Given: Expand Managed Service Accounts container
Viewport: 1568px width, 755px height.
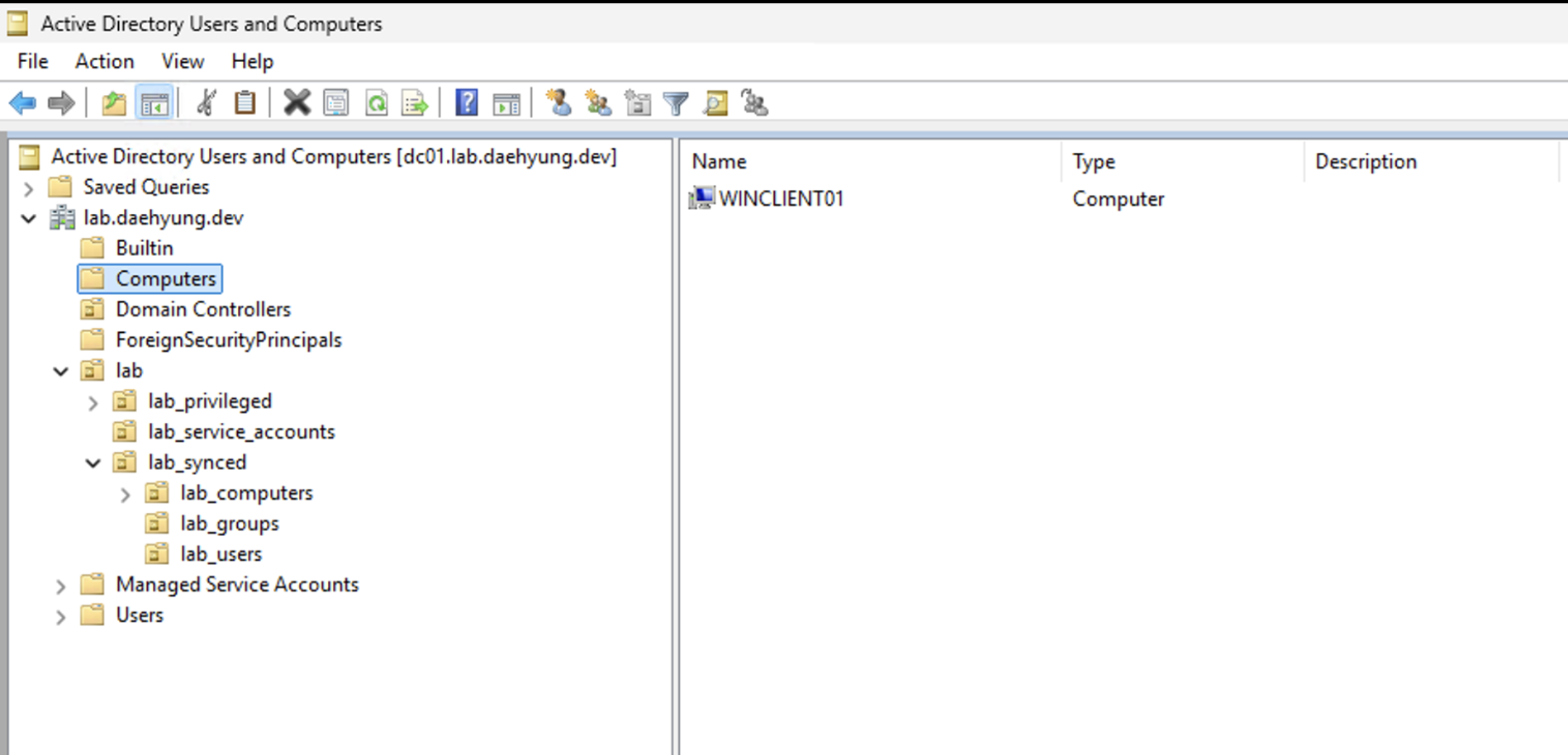Looking at the screenshot, I should (x=60, y=586).
